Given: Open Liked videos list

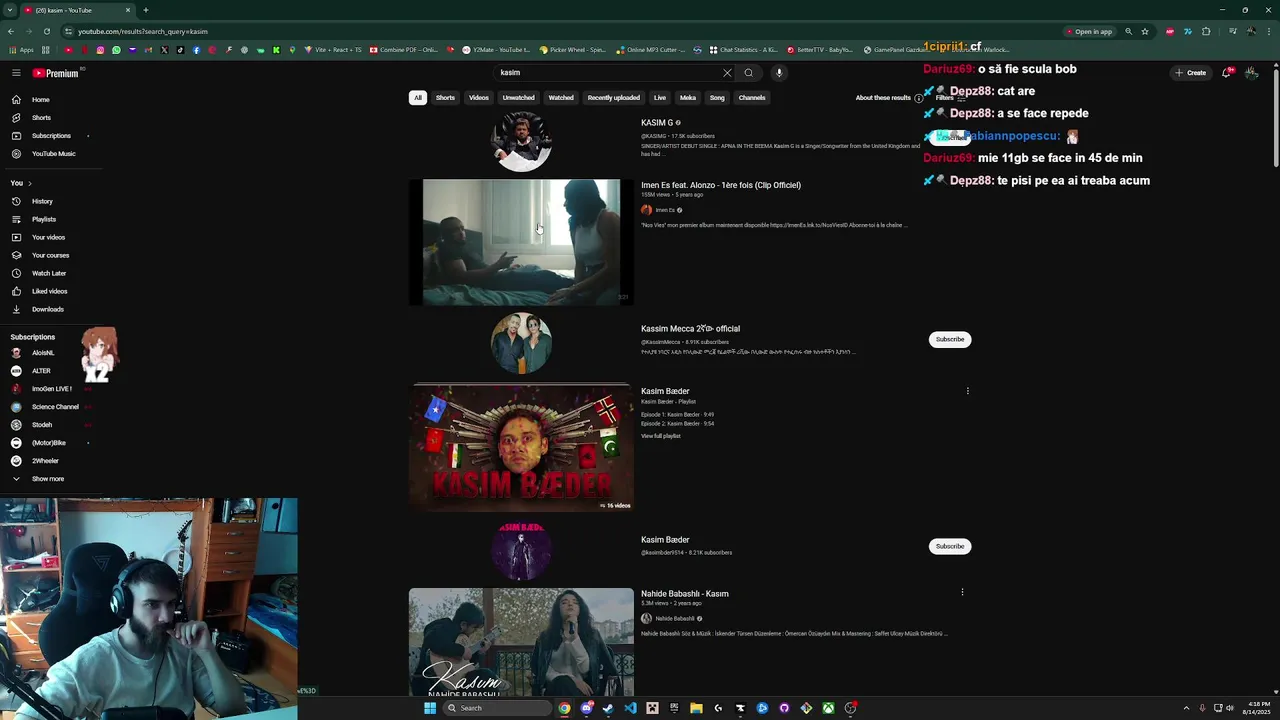Looking at the screenshot, I should coord(49,292).
